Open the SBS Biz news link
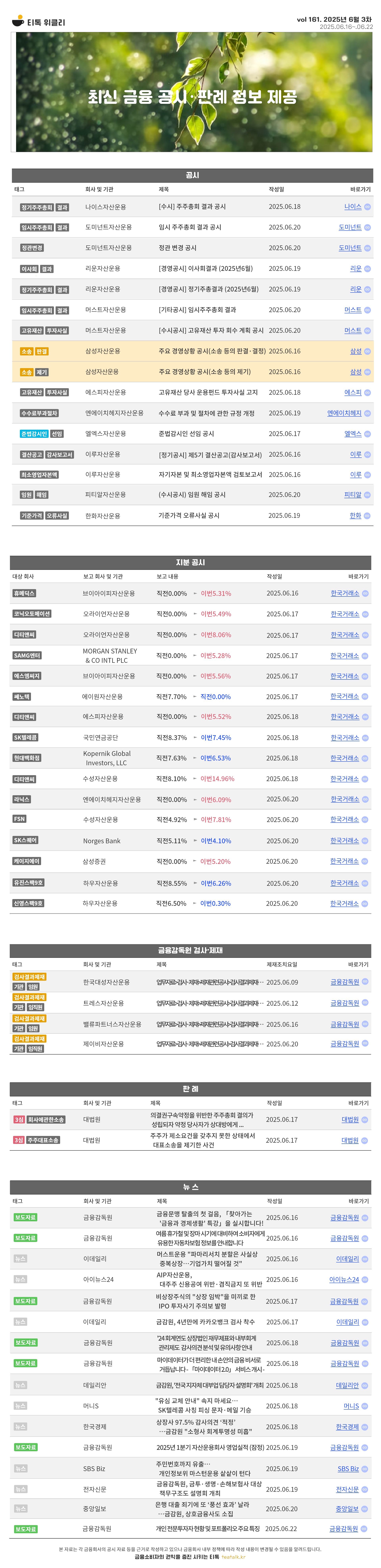The width and height of the screenshot is (381, 1568). [348, 1469]
